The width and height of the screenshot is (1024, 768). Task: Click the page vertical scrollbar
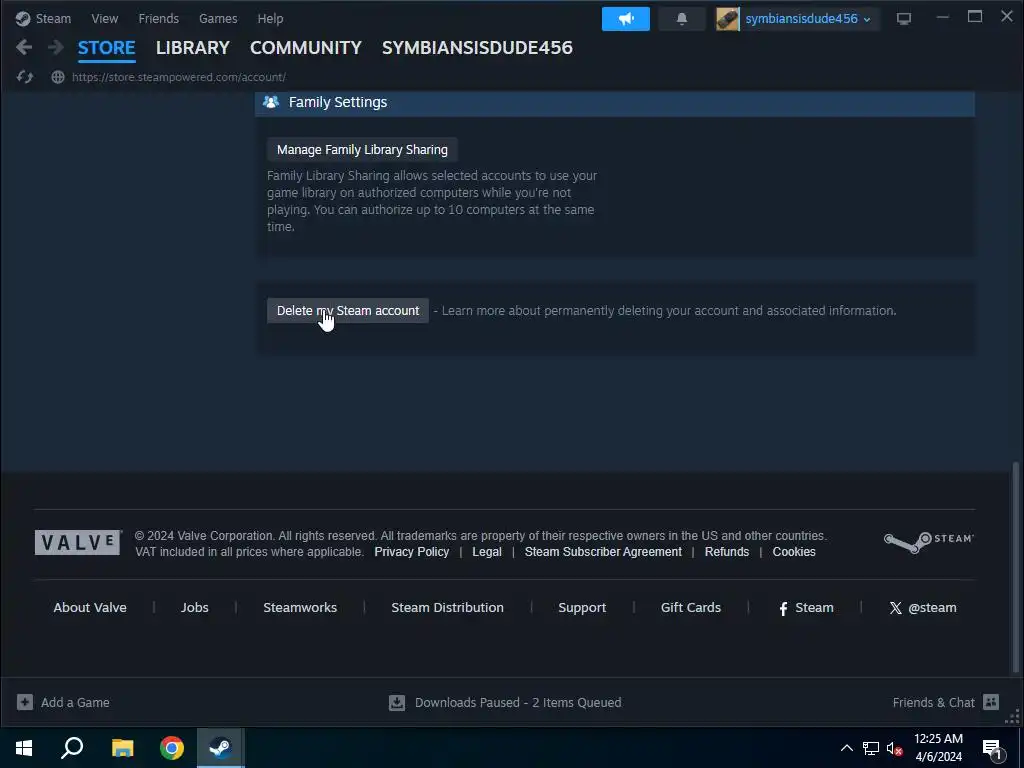click(x=1016, y=568)
